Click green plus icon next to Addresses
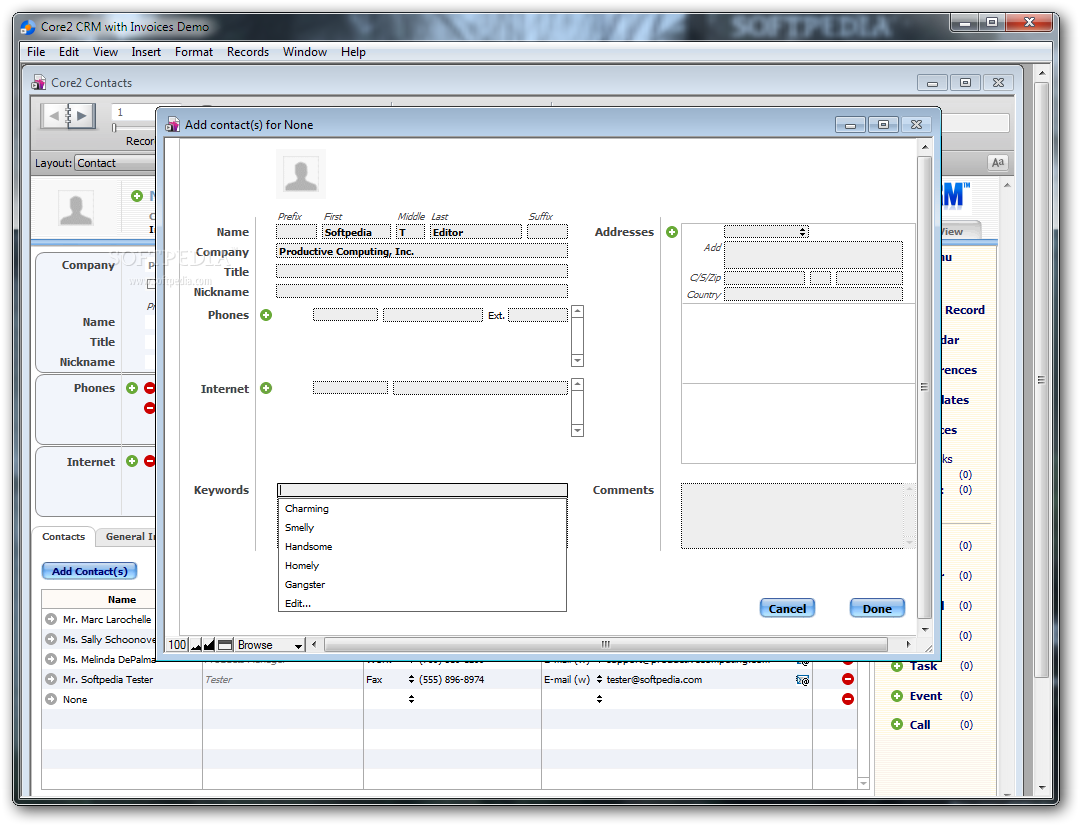 coord(672,232)
